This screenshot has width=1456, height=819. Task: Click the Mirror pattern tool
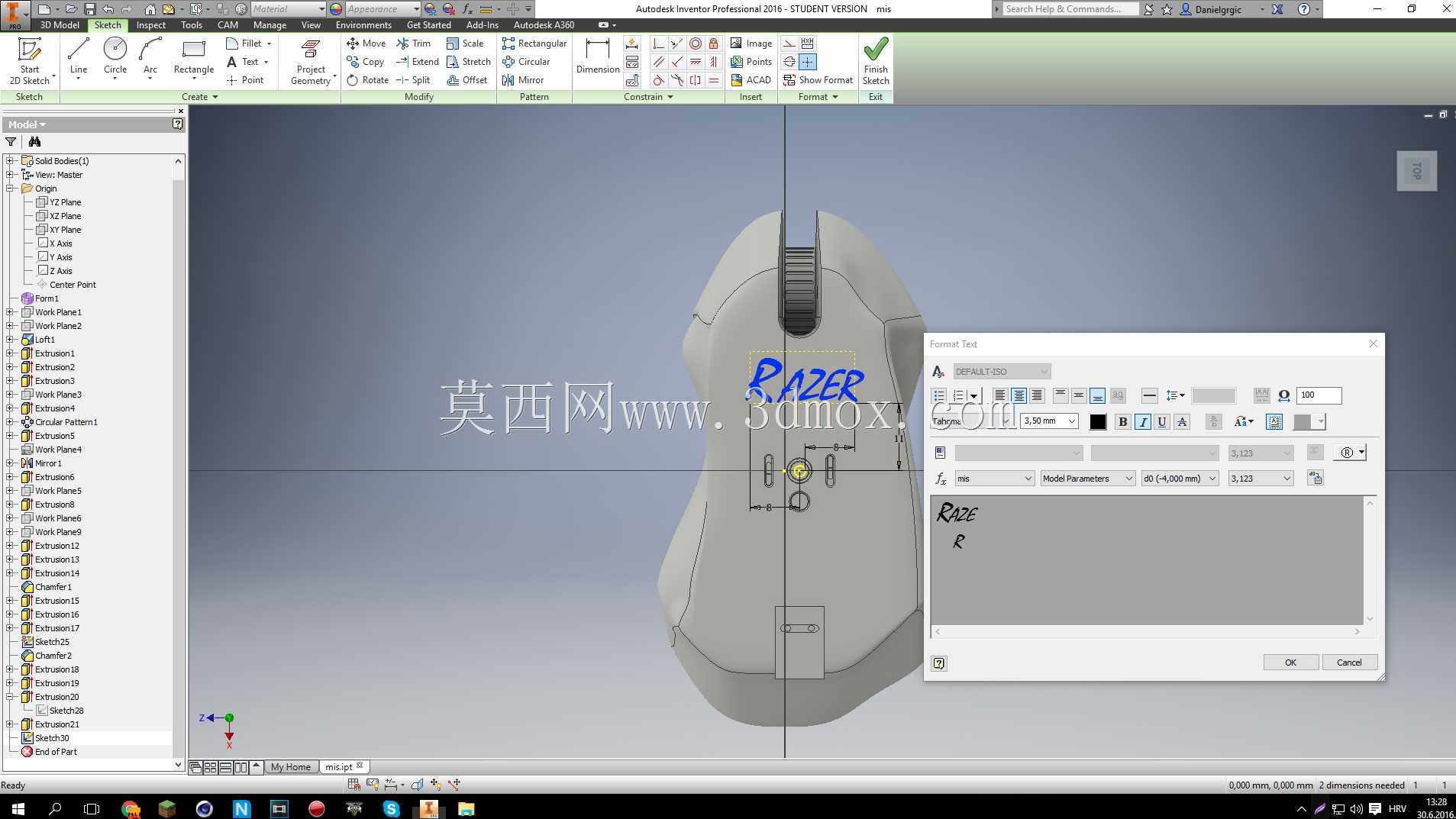point(523,80)
